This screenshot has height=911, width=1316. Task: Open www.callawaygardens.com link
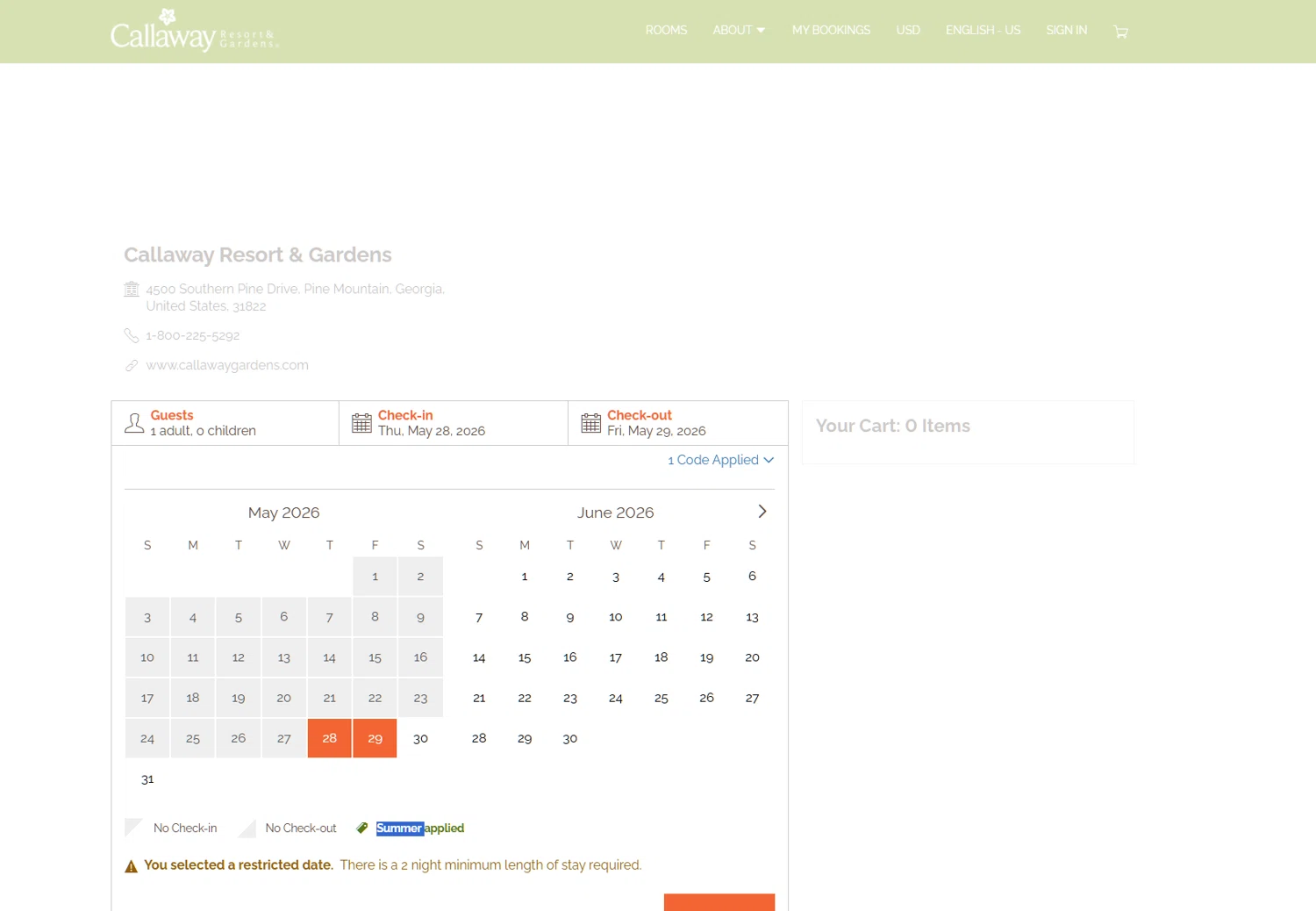coord(227,365)
